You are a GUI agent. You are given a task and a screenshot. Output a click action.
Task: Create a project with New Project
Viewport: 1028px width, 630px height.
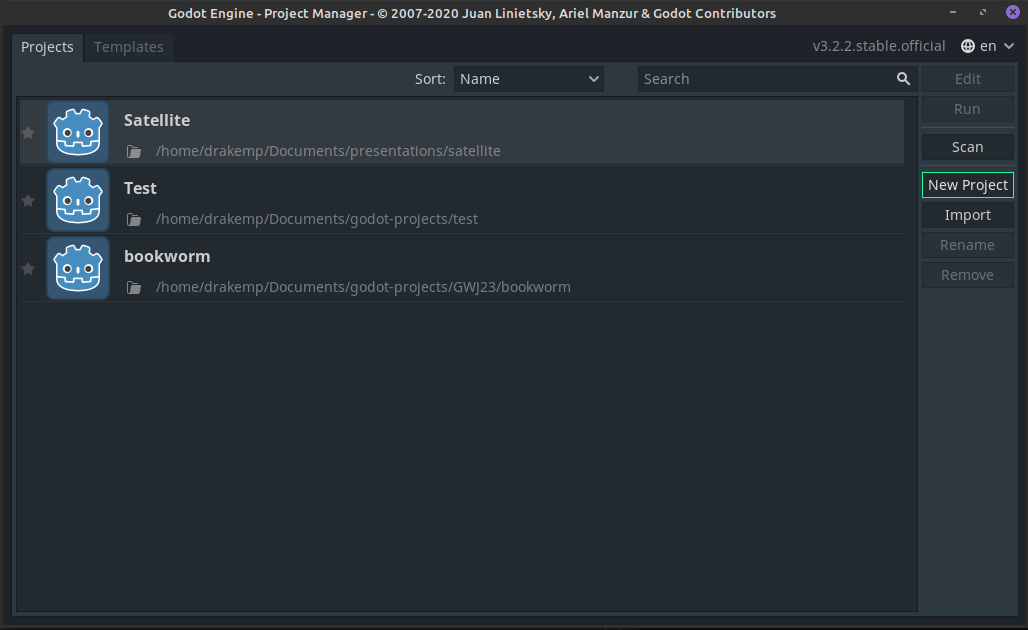968,185
